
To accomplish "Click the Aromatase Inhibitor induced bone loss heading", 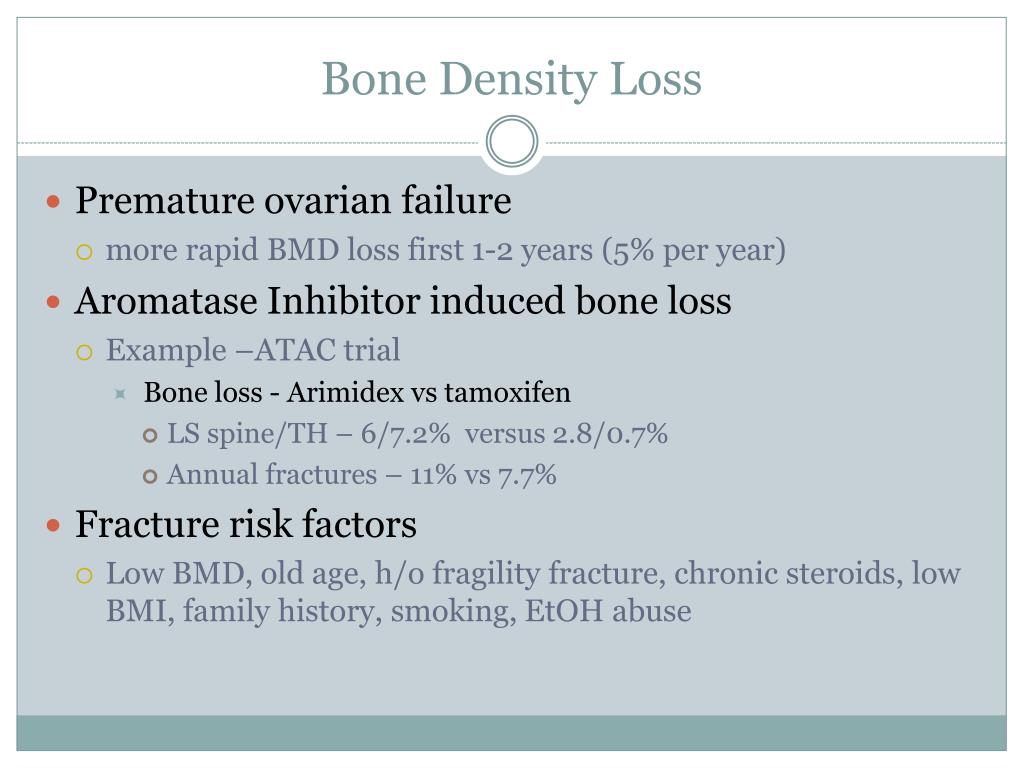I will click(x=403, y=301).
